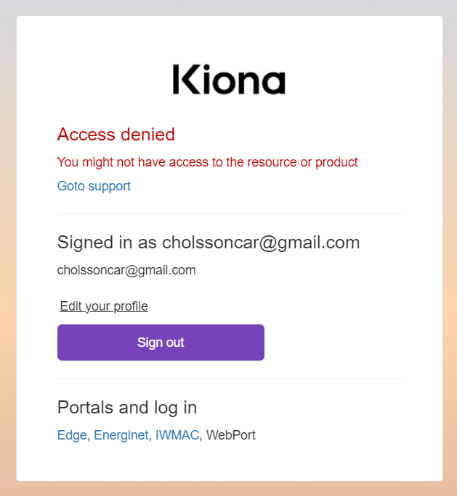The image size is (457, 496).
Task: Click the Access denied heading
Action: [x=116, y=134]
